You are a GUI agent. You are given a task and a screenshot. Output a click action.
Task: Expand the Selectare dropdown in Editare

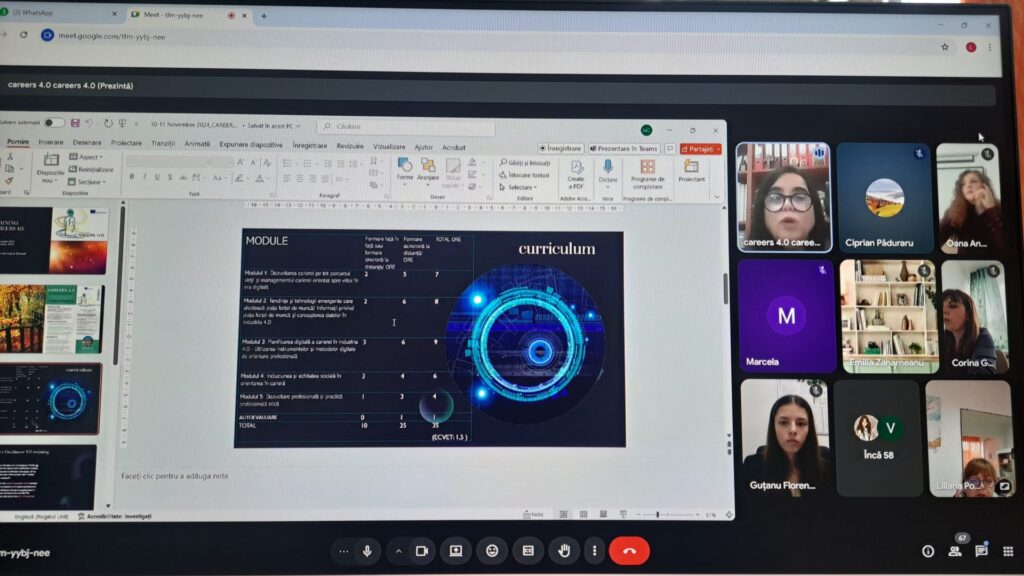(x=519, y=187)
